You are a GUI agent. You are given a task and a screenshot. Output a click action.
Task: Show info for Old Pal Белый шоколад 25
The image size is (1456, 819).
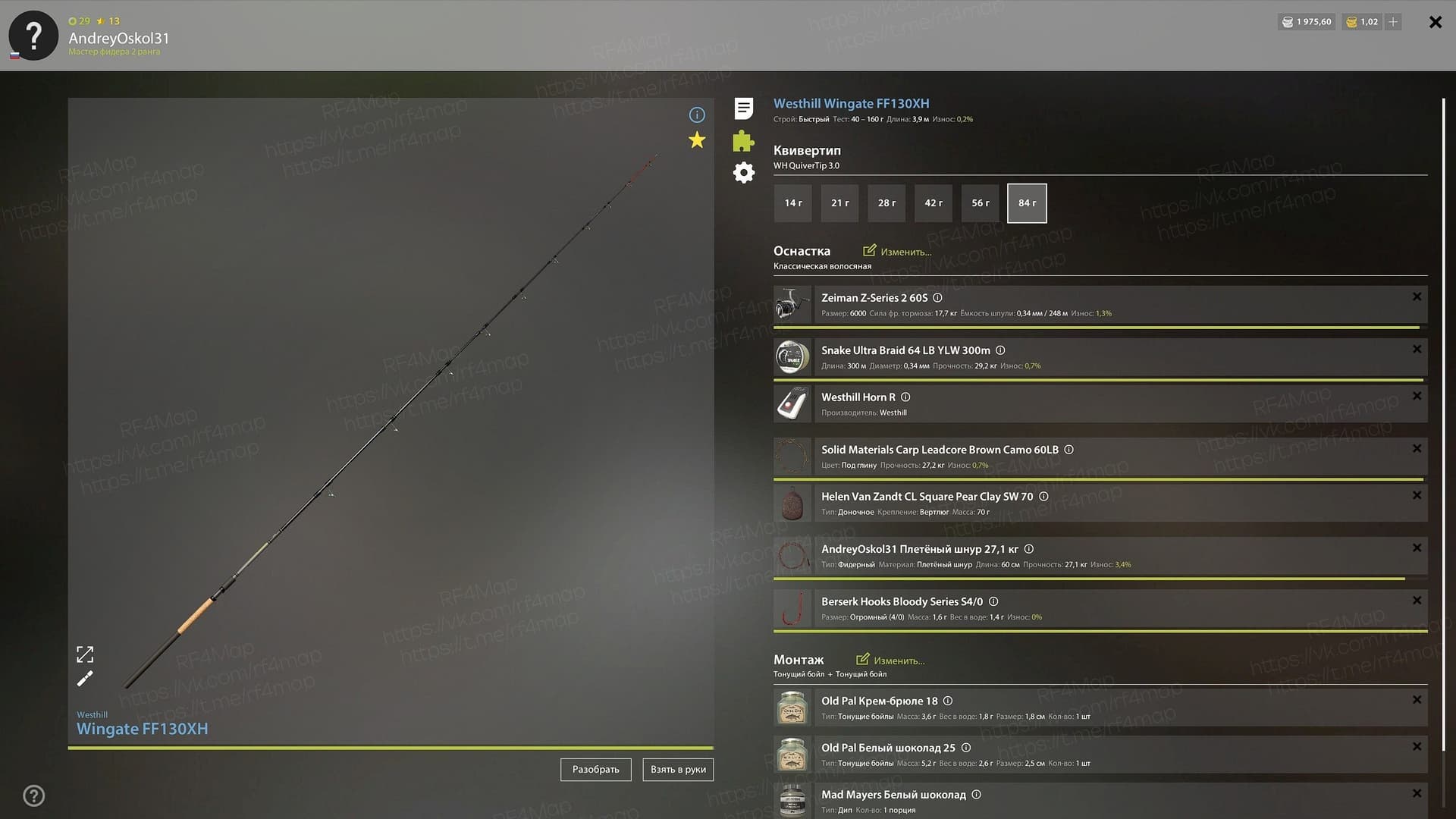coord(966,748)
